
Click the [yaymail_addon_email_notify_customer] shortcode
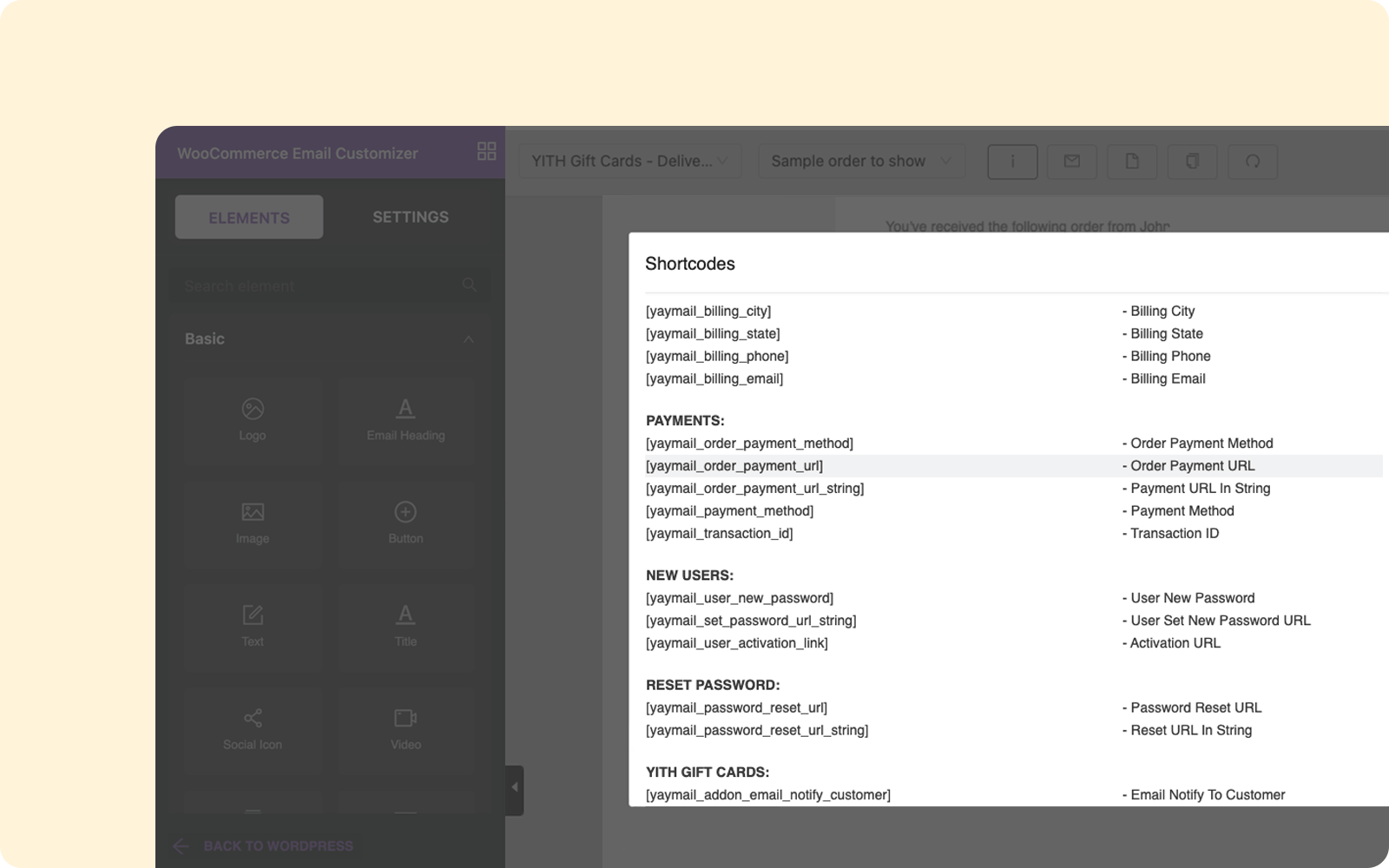[x=768, y=794]
